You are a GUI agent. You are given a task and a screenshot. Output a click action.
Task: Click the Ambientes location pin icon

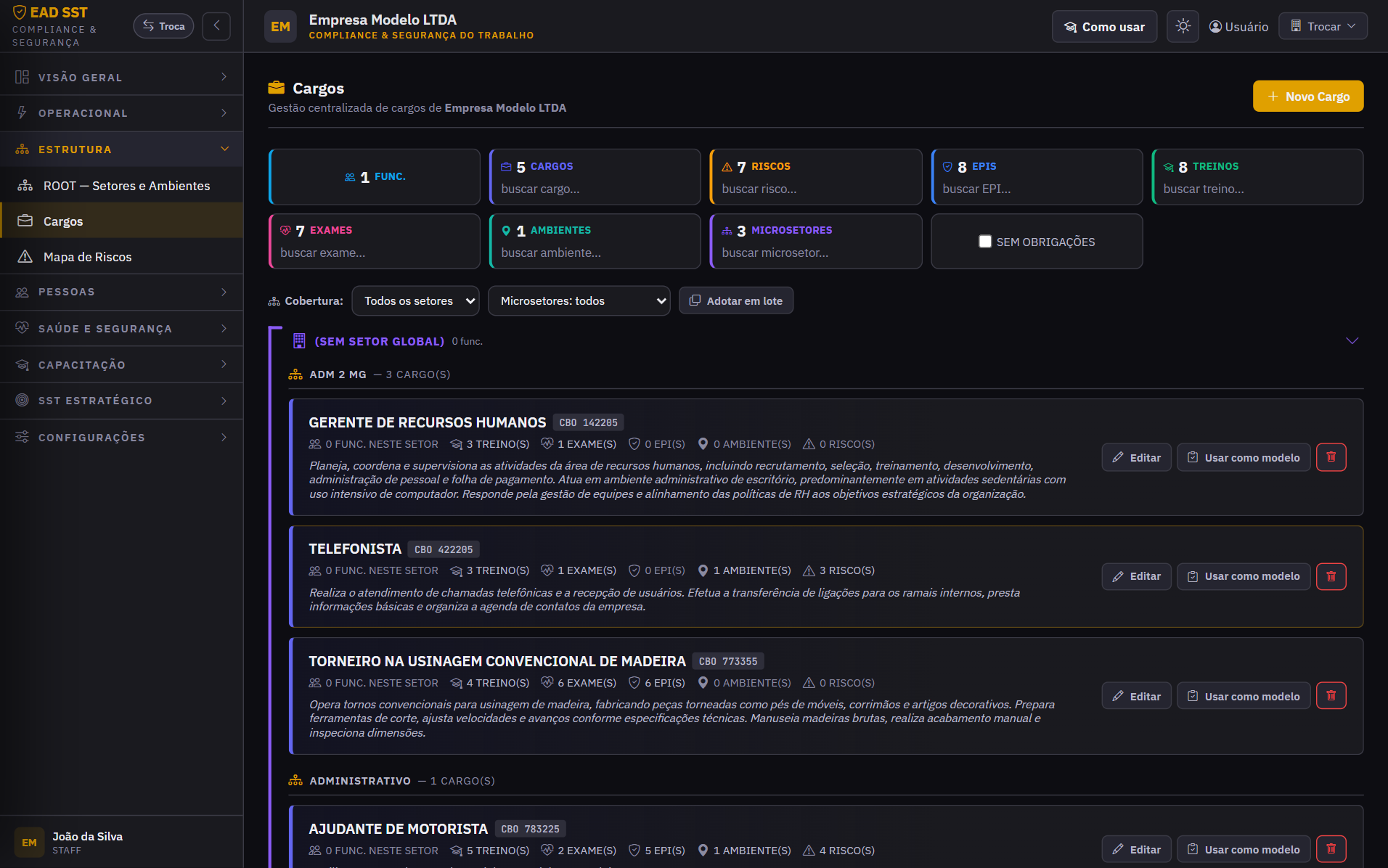point(506,231)
